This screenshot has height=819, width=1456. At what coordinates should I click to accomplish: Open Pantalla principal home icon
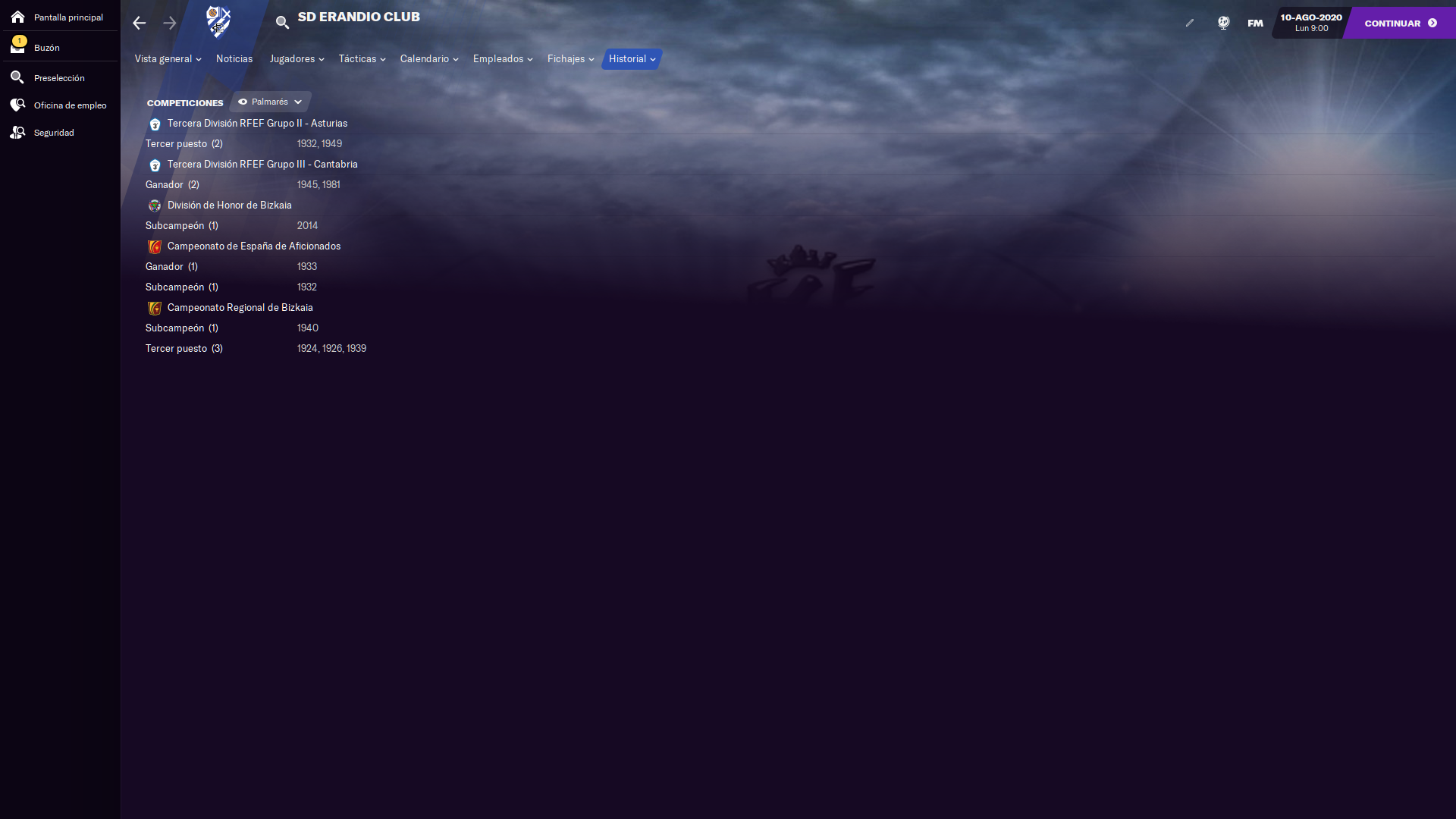(17, 17)
